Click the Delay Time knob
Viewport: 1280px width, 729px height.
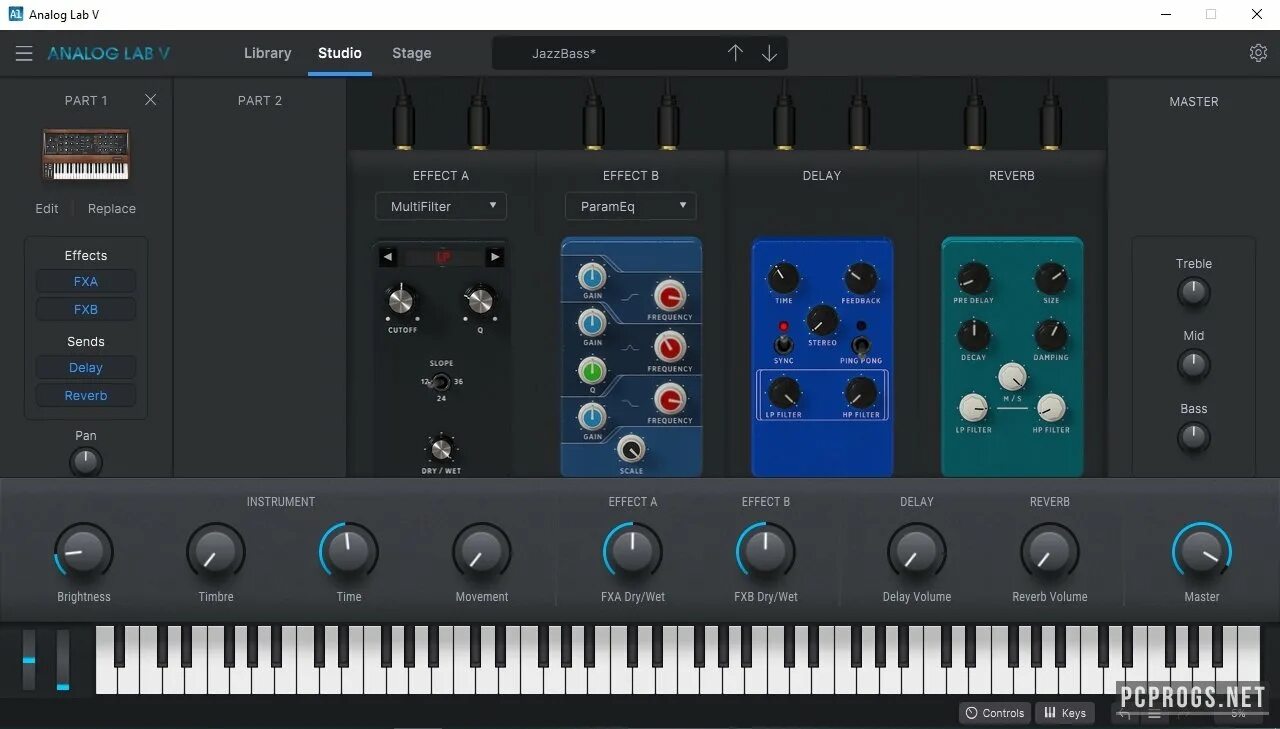click(783, 278)
